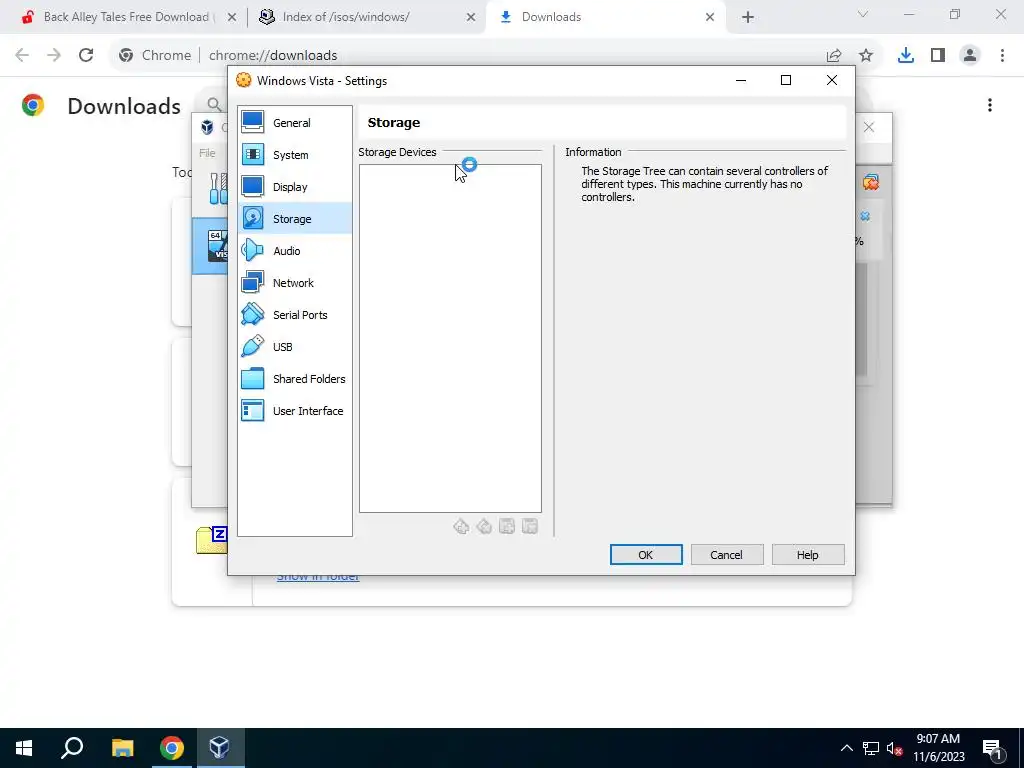Bookmark this page with the star icon
Screen dimensions: 1024x768
(x=866, y=55)
